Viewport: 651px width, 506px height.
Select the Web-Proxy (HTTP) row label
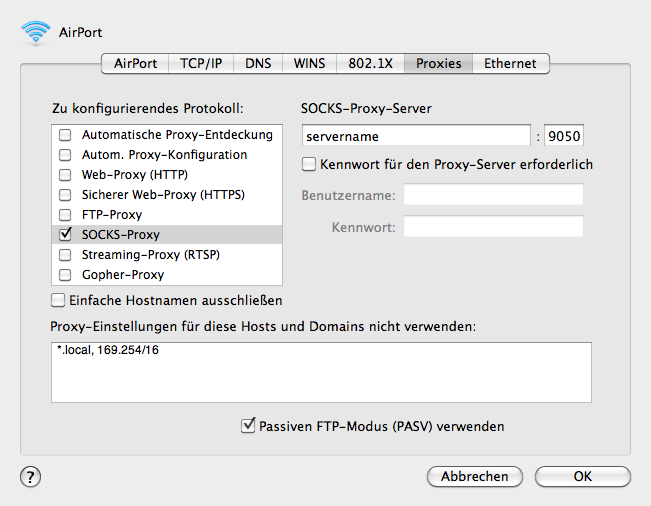click(x=135, y=175)
